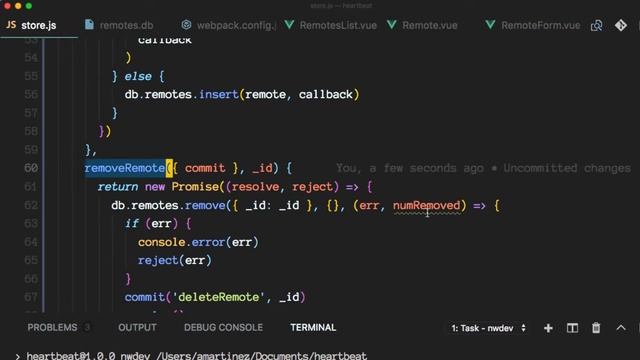
Task: Click the macOS red close window button
Action: tap(7, 6)
